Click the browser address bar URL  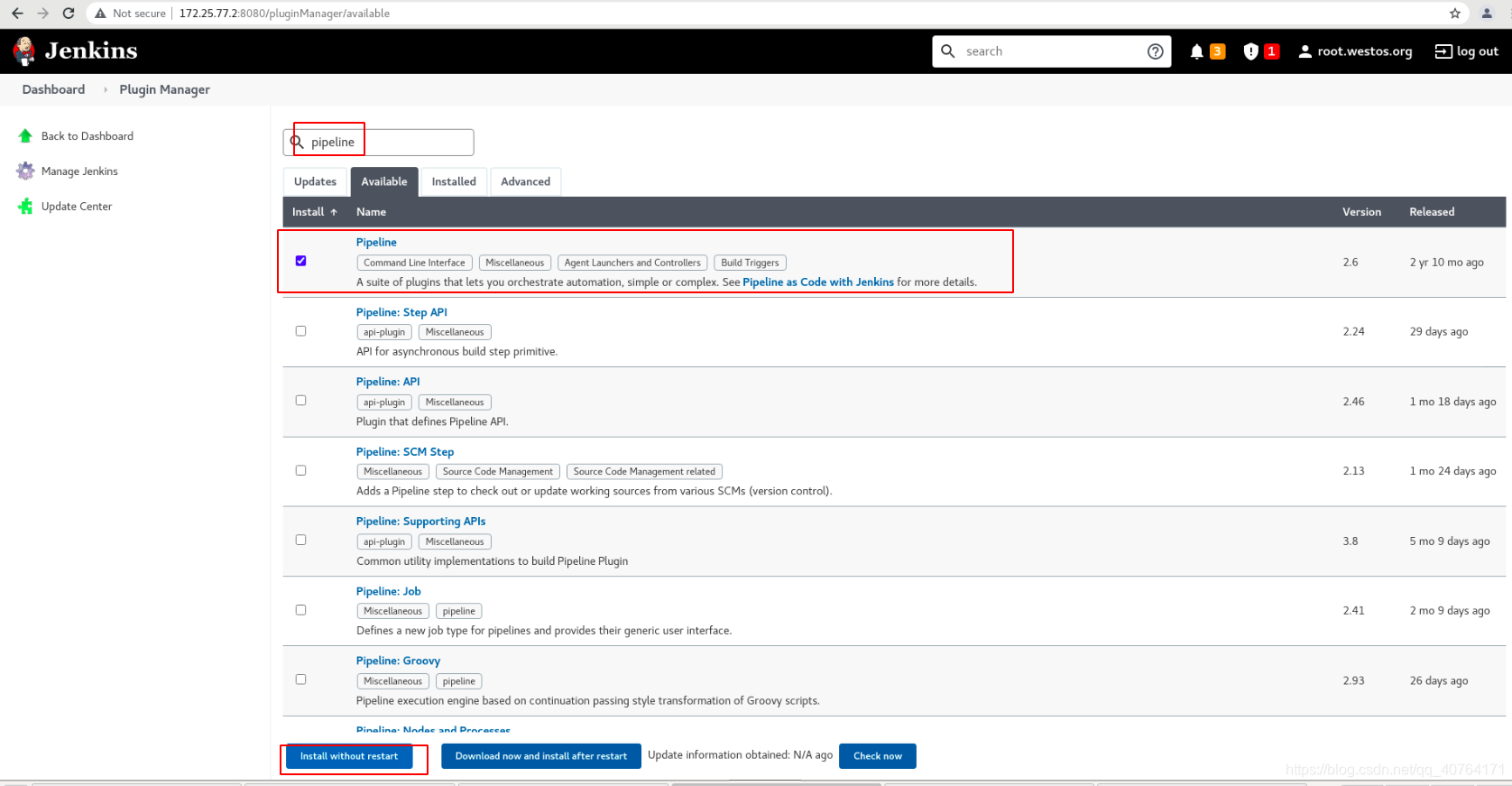pos(284,14)
